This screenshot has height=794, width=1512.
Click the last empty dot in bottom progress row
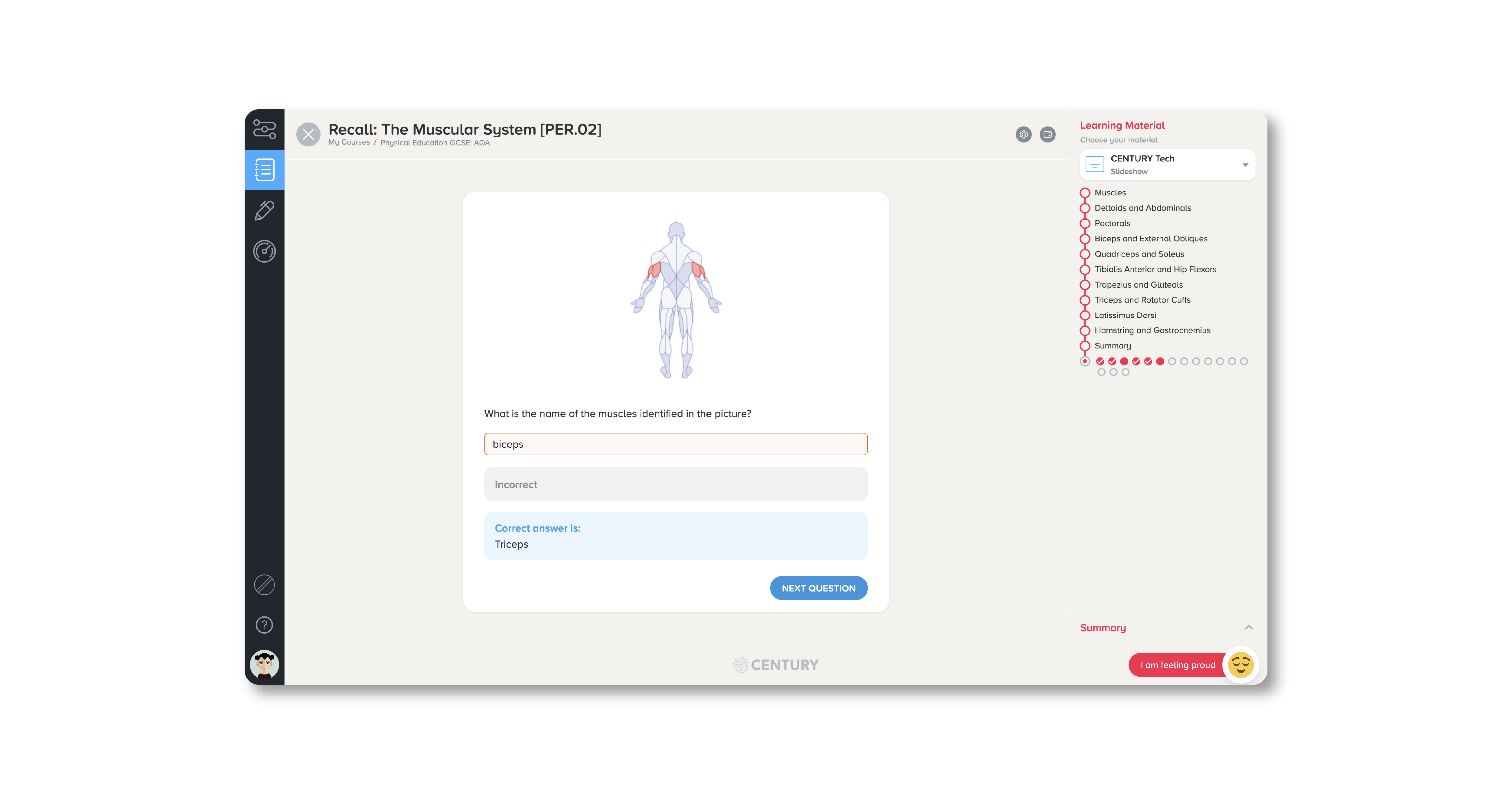[x=1125, y=372]
